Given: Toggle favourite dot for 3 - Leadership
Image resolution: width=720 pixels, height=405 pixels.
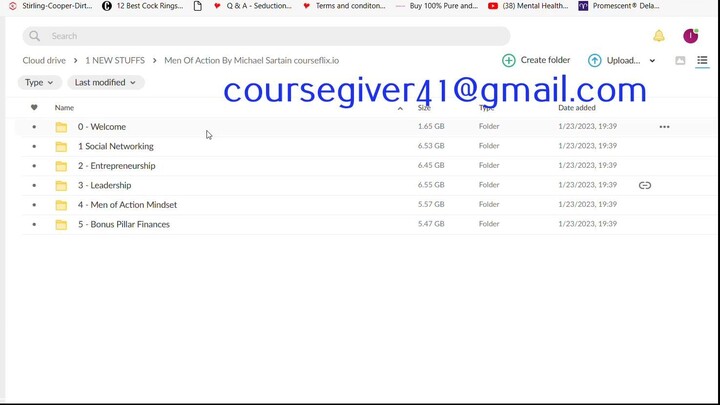Looking at the screenshot, I should [x=34, y=186].
